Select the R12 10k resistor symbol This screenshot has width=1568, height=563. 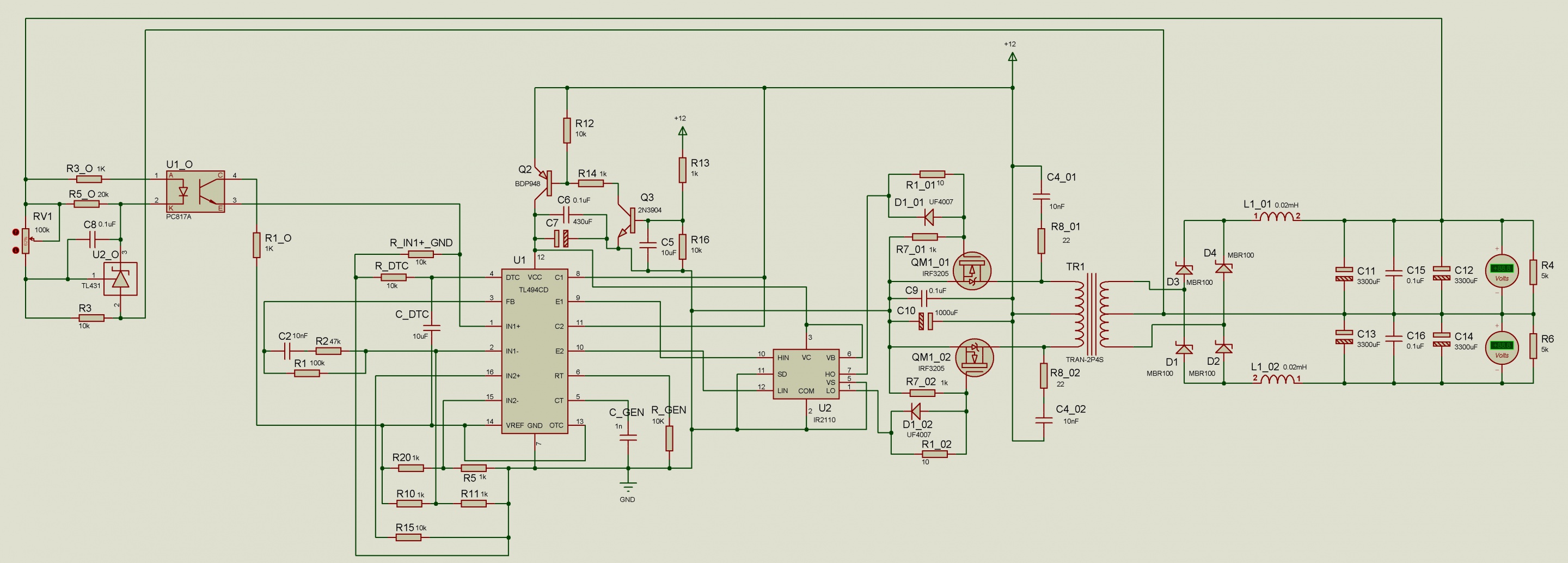point(567,130)
